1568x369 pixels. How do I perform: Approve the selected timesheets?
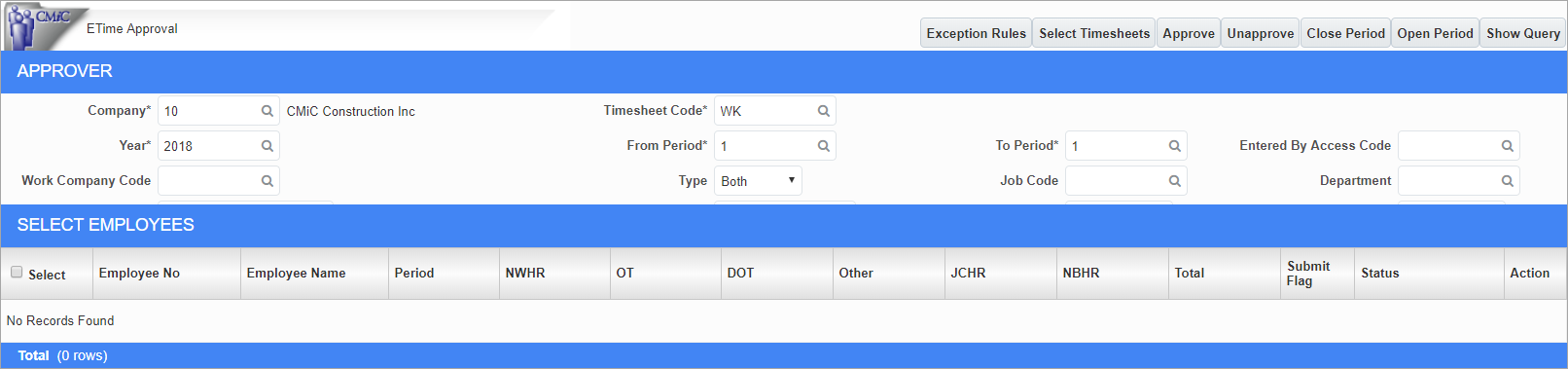[x=1189, y=33]
